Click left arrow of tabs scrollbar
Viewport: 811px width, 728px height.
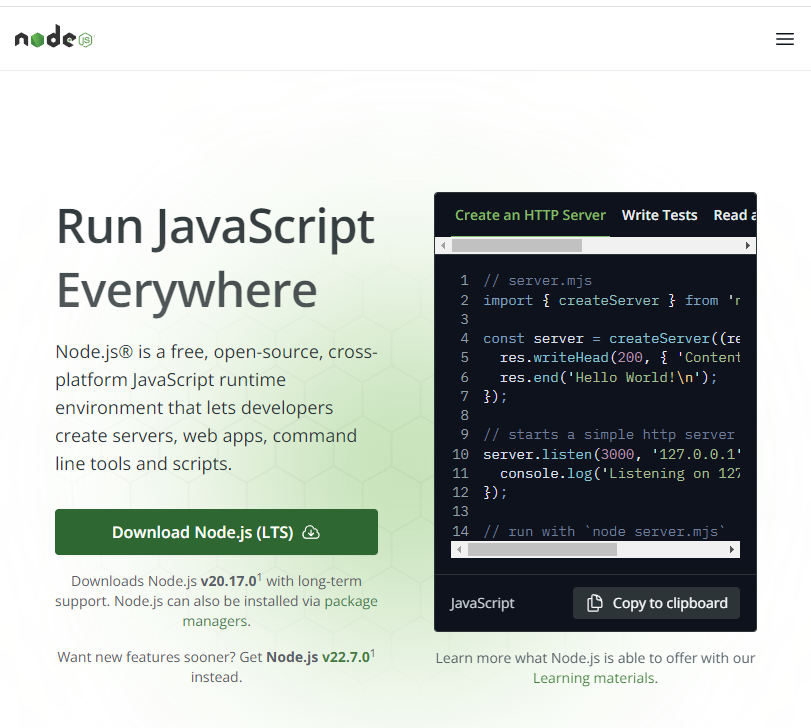coord(443,246)
